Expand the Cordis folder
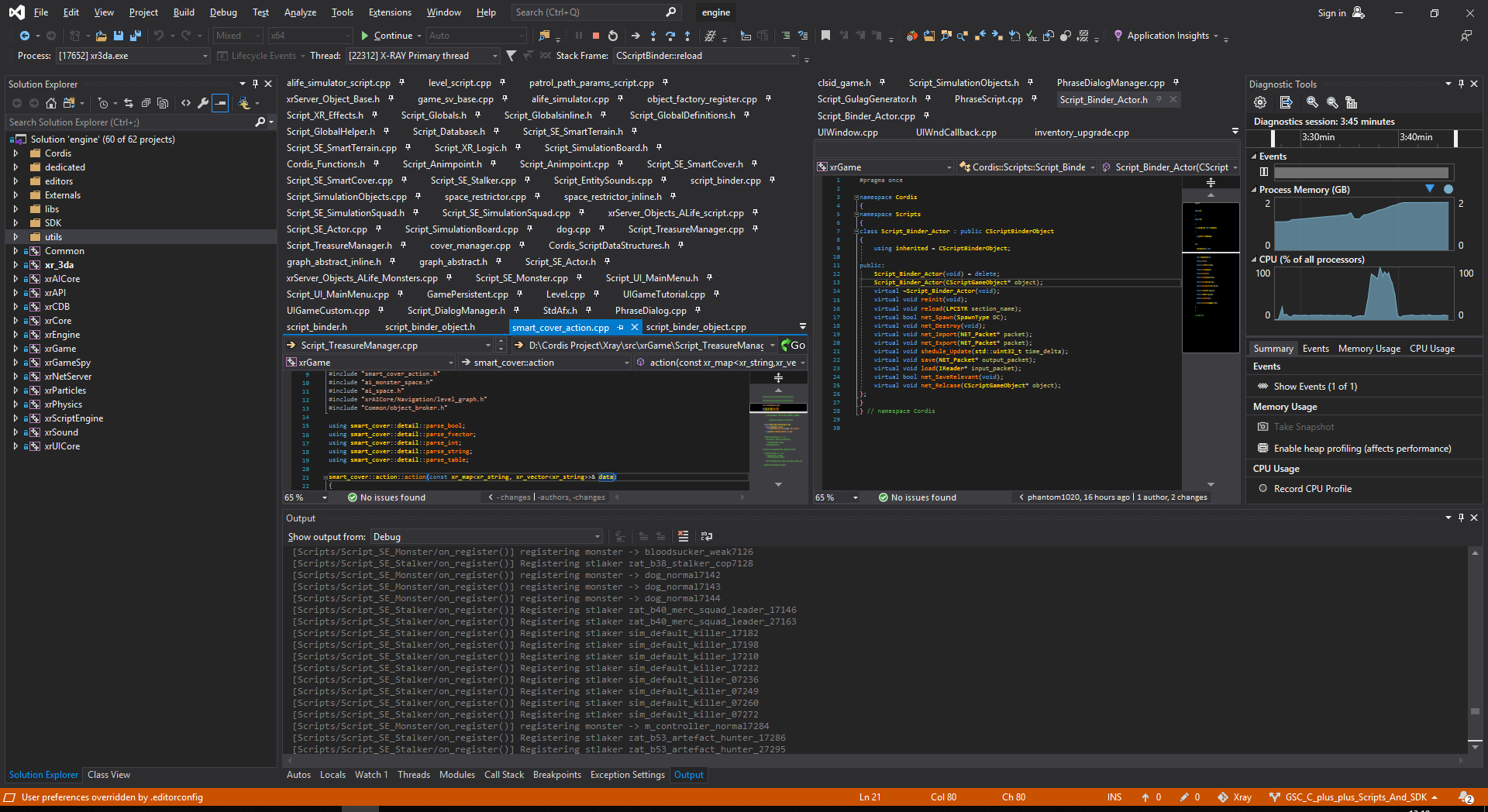Viewport: 1488px width, 812px height. (15, 153)
